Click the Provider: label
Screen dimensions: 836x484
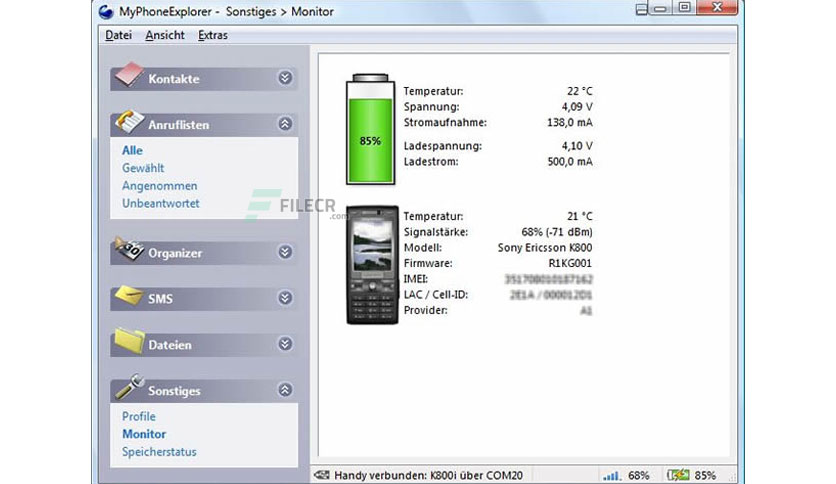pyautogui.click(x=425, y=310)
